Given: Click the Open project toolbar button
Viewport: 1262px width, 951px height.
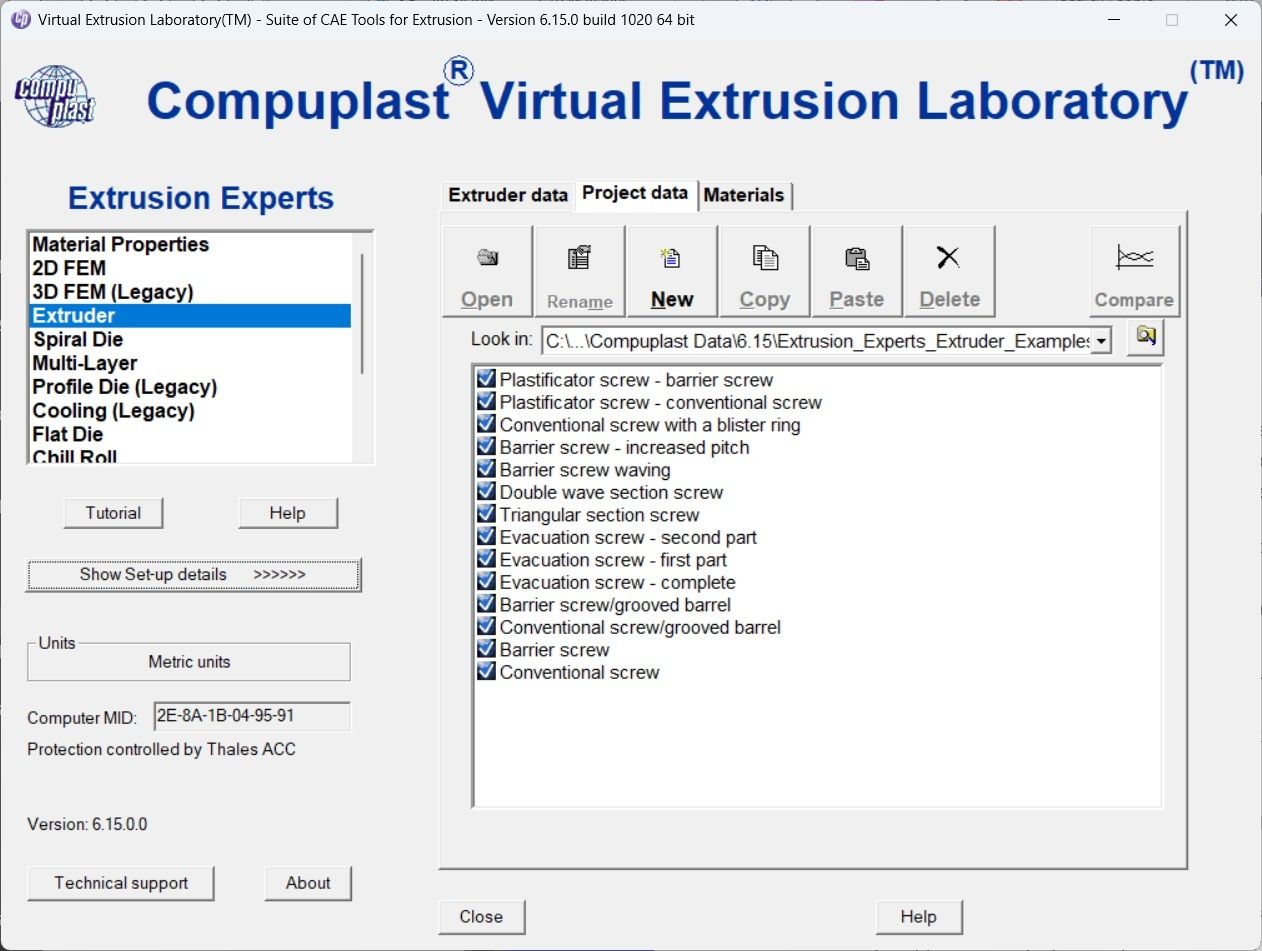Looking at the screenshot, I should [x=487, y=271].
